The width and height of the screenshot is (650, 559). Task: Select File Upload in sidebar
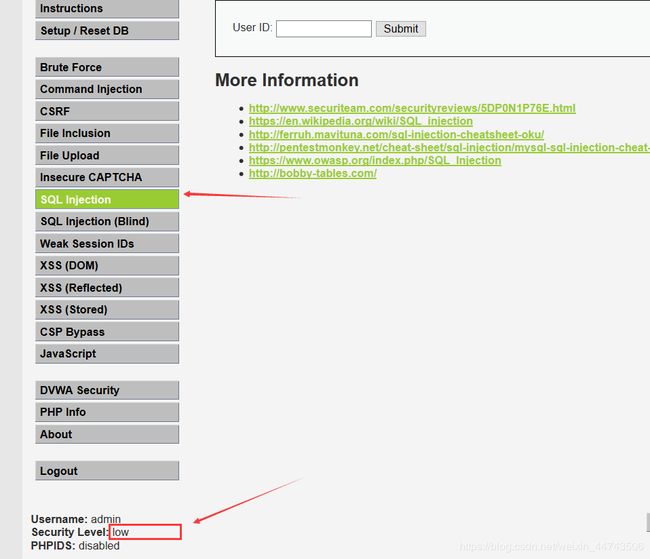pyautogui.click(x=106, y=155)
